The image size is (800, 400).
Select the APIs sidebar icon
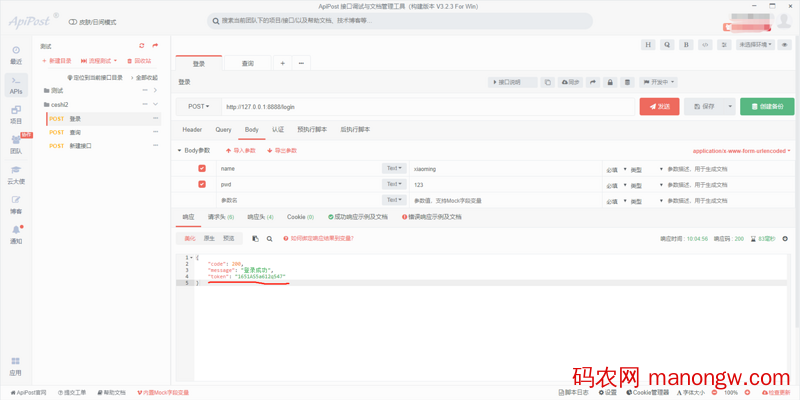click(16, 85)
